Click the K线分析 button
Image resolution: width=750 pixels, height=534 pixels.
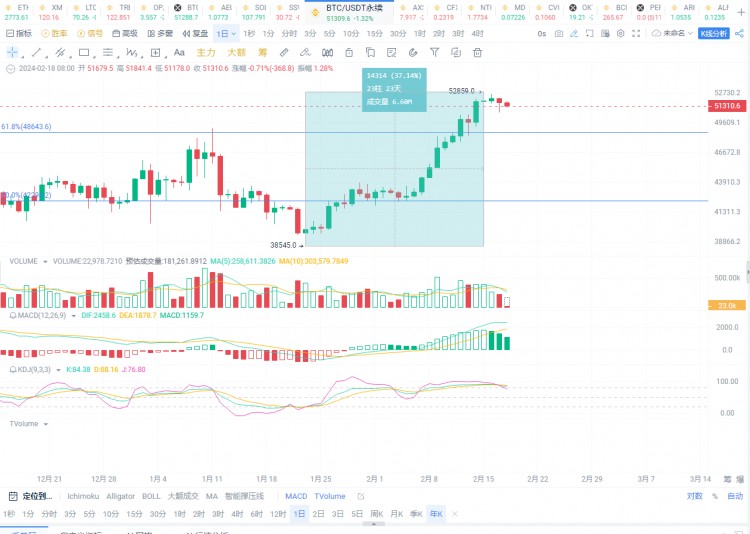tap(715, 33)
